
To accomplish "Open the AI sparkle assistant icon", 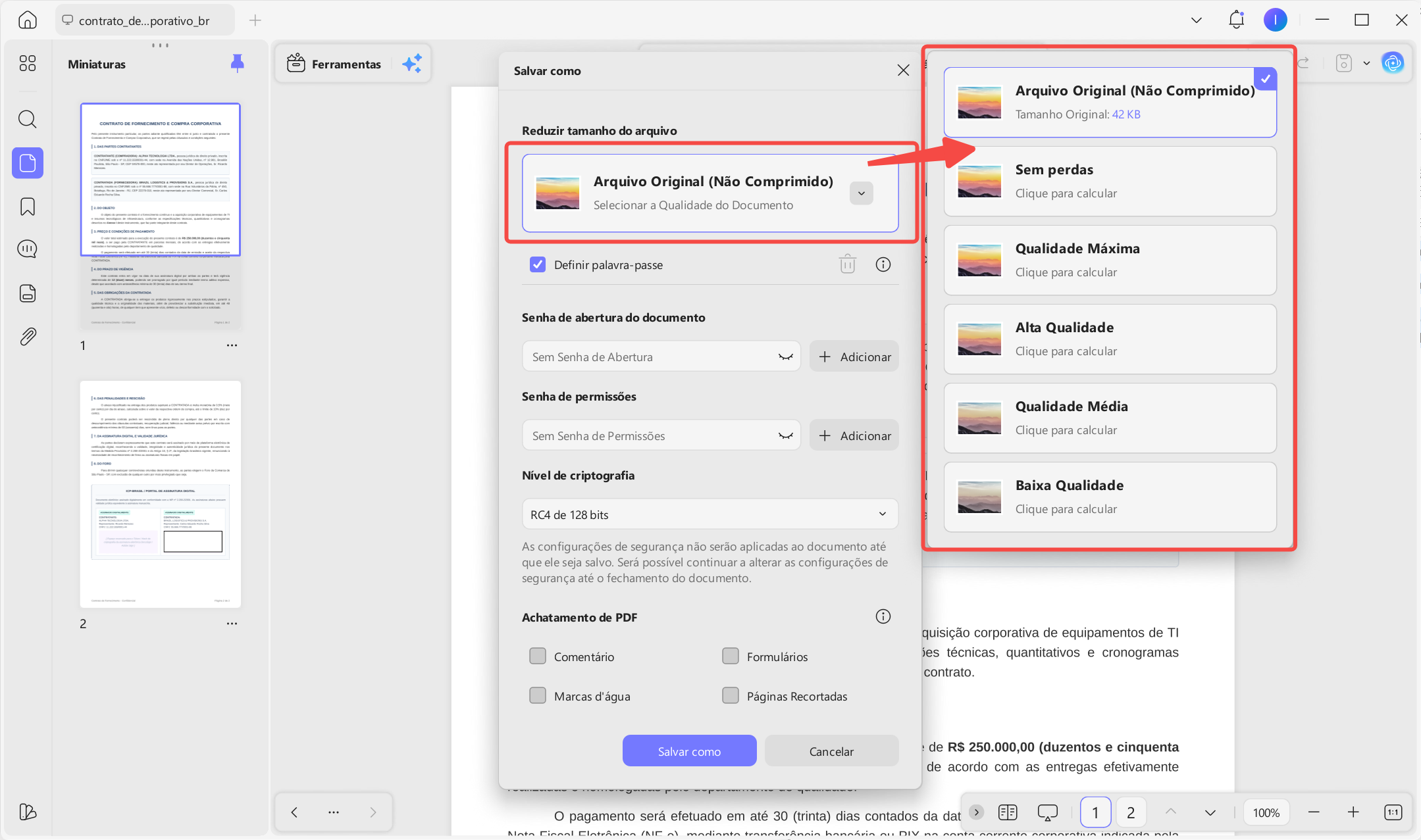I will pyautogui.click(x=412, y=64).
